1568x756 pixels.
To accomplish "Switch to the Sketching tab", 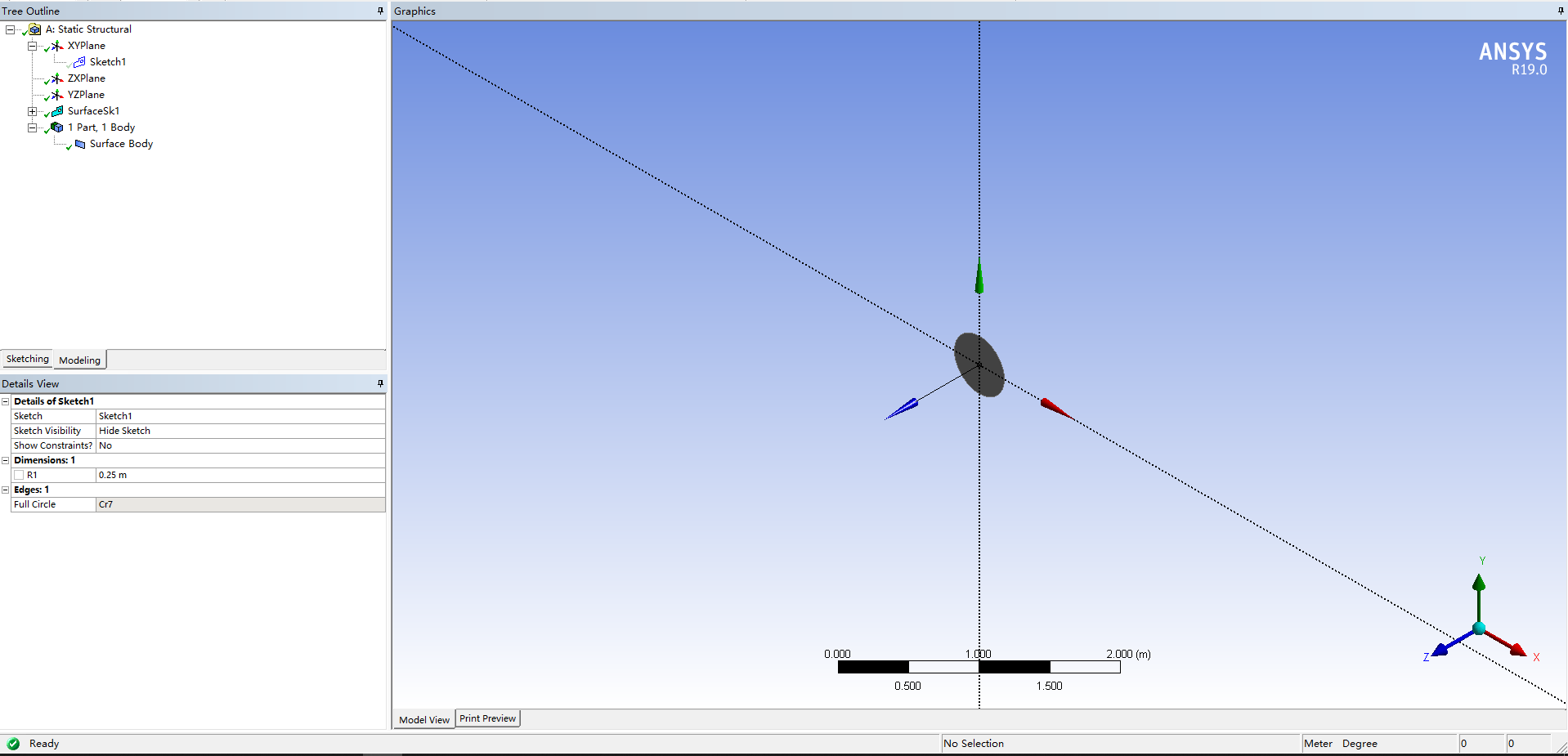I will pyautogui.click(x=27, y=359).
